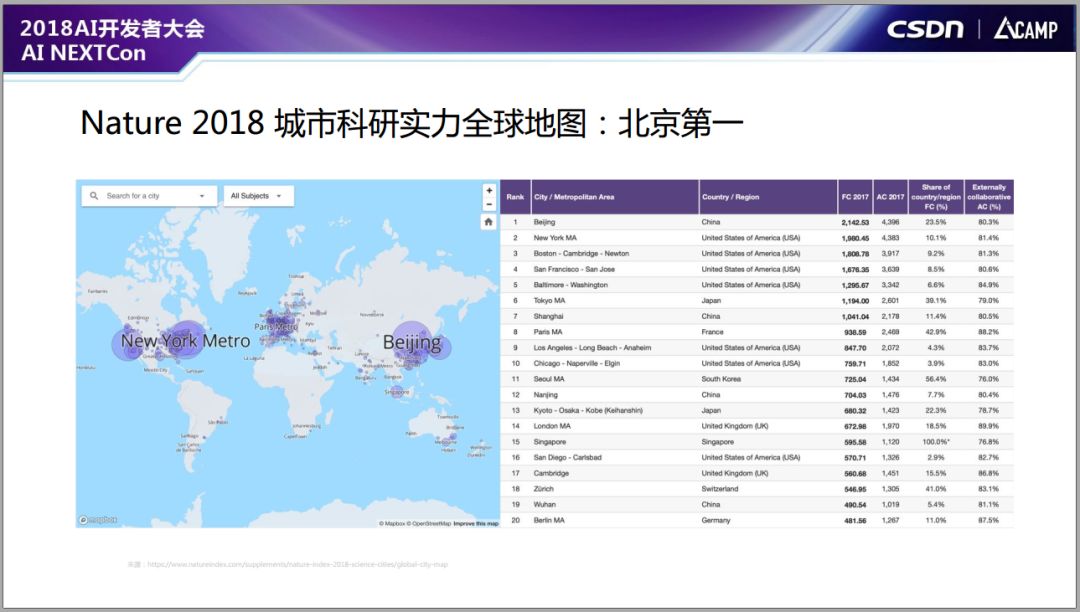Click the Country / Region column header
Image resolution: width=1080 pixels, height=612 pixels.
[730, 197]
